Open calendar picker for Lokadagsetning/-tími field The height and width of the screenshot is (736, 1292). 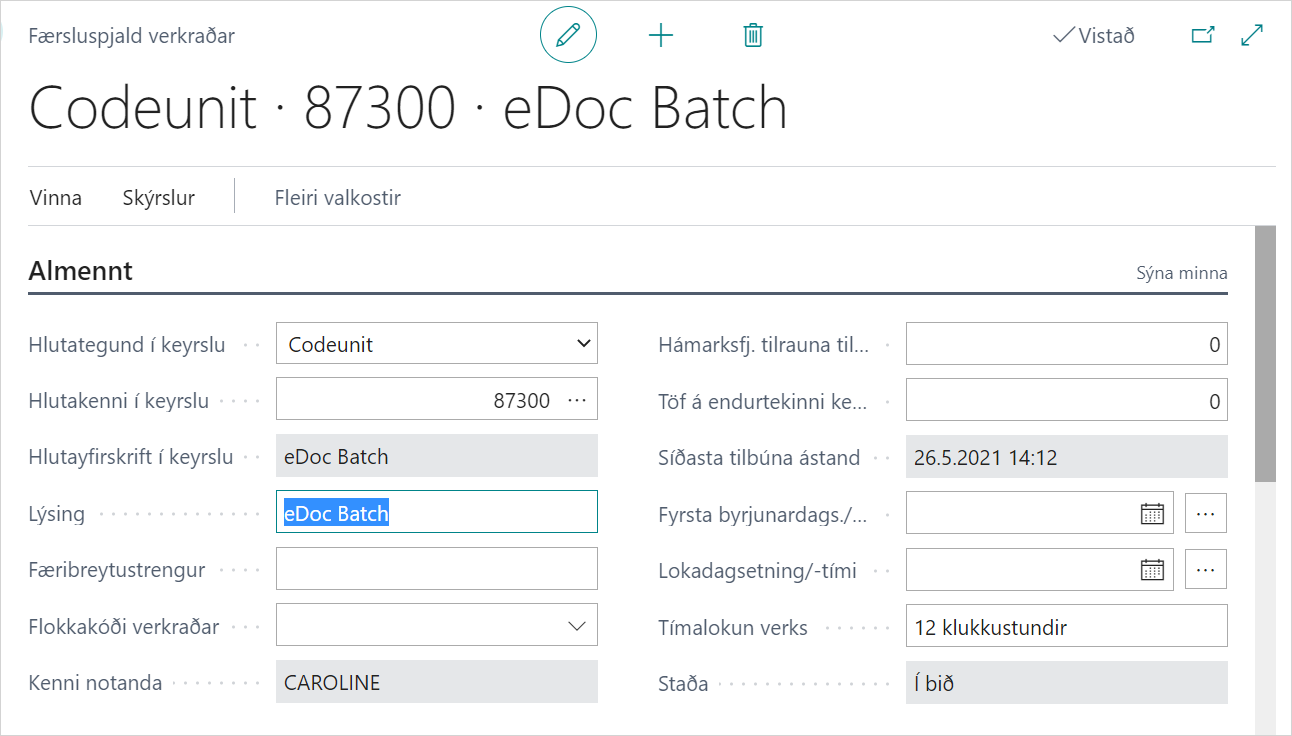coord(1152,570)
